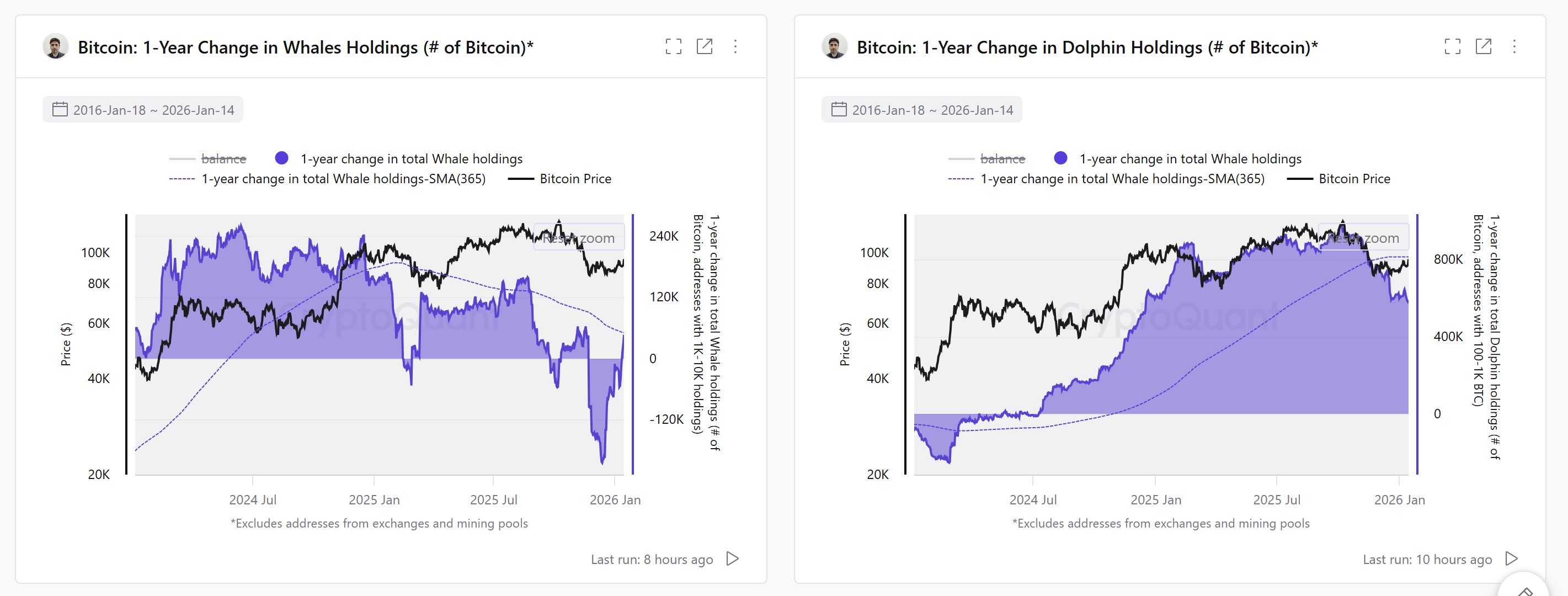Click the calendar icon on the Dolphin chart
The width and height of the screenshot is (1568, 596).
click(839, 110)
